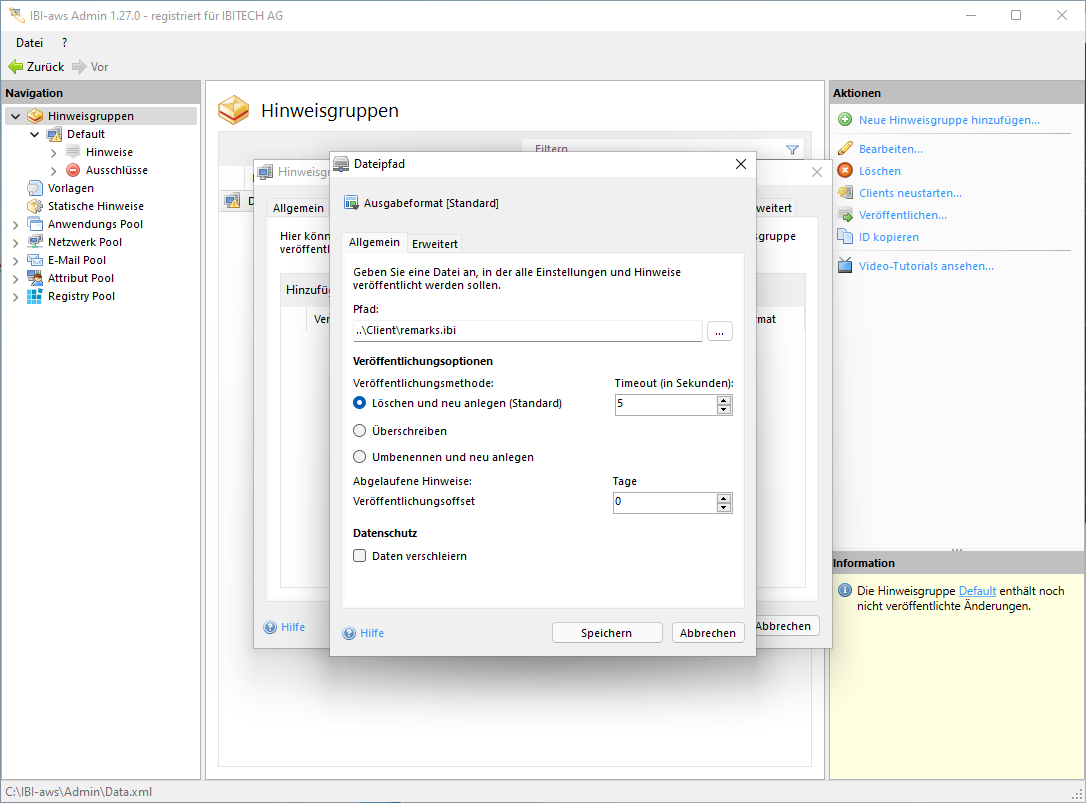This screenshot has height=803, width=1086.
Task: Click the E-Mail Pool envelope icon
Action: [x=35, y=260]
